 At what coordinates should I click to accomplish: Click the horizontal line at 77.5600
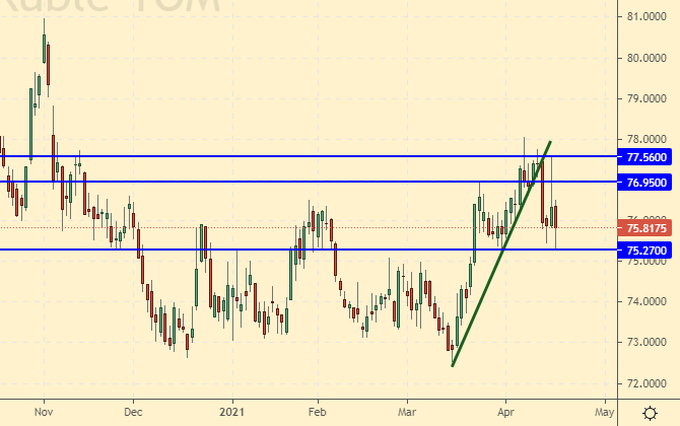tap(300, 157)
